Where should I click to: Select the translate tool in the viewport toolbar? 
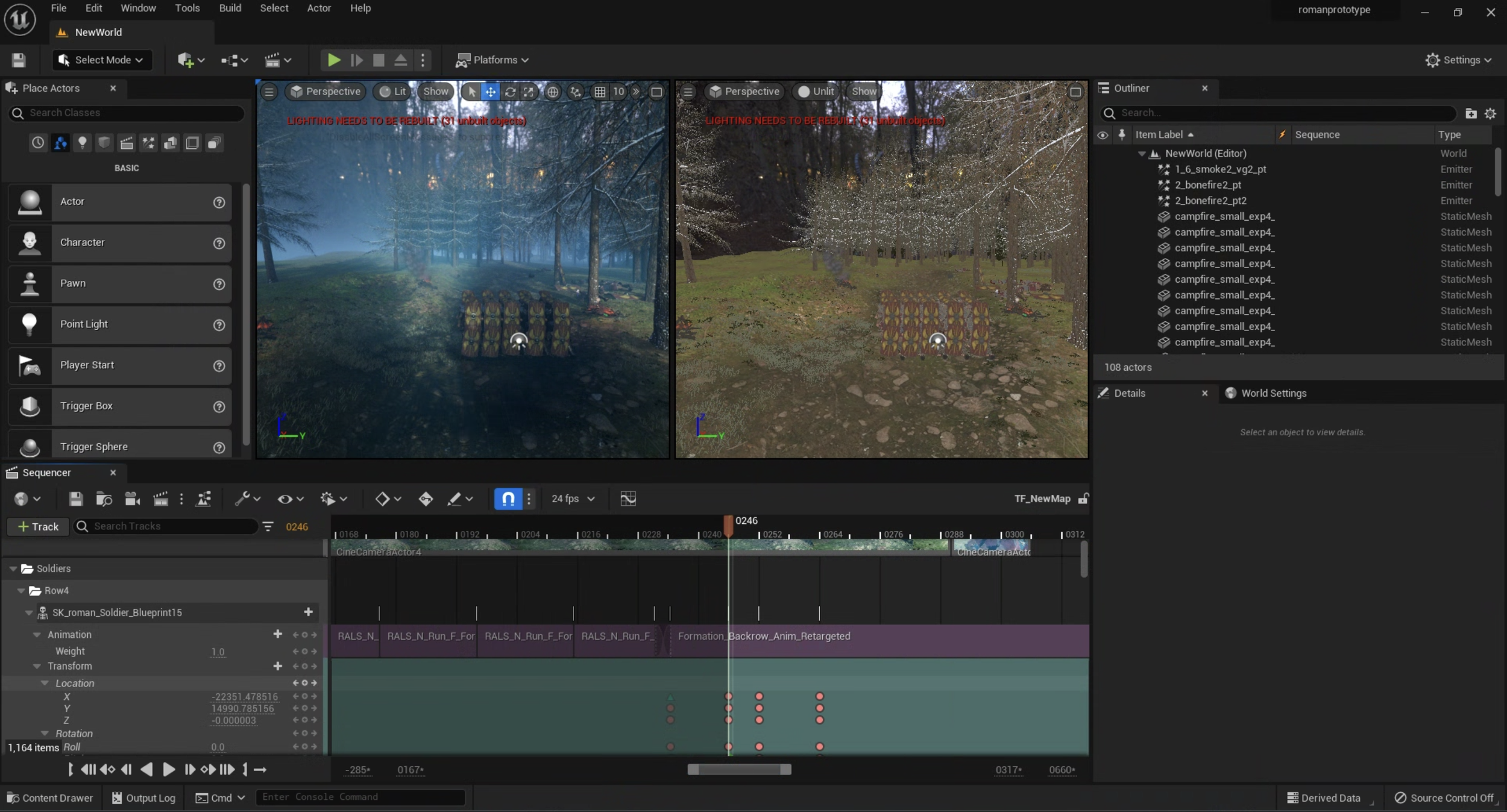[x=491, y=92]
